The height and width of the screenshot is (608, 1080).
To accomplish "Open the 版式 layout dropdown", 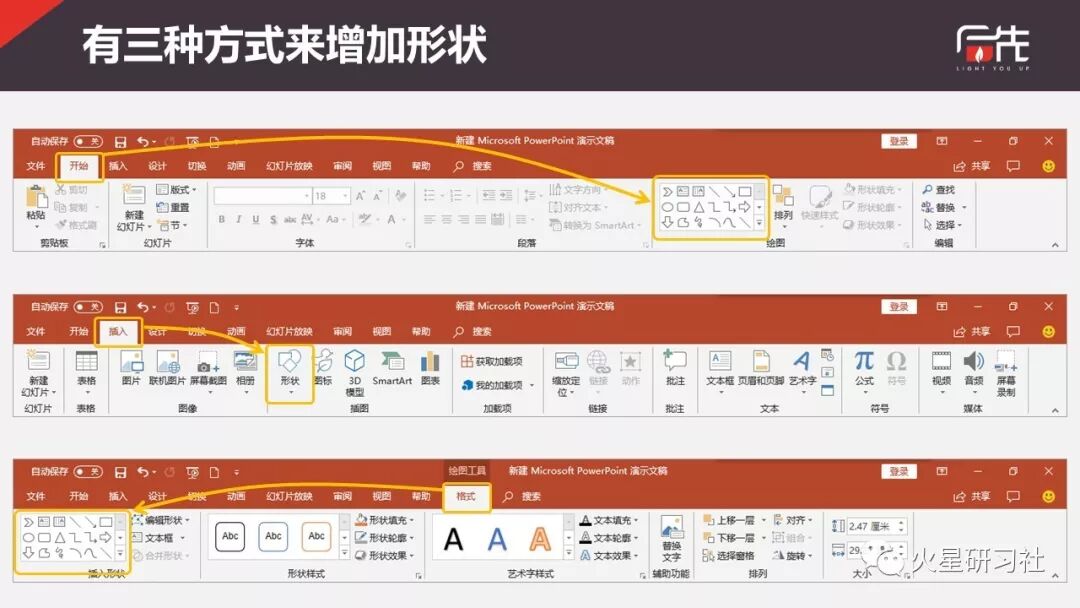I will tap(177, 189).
